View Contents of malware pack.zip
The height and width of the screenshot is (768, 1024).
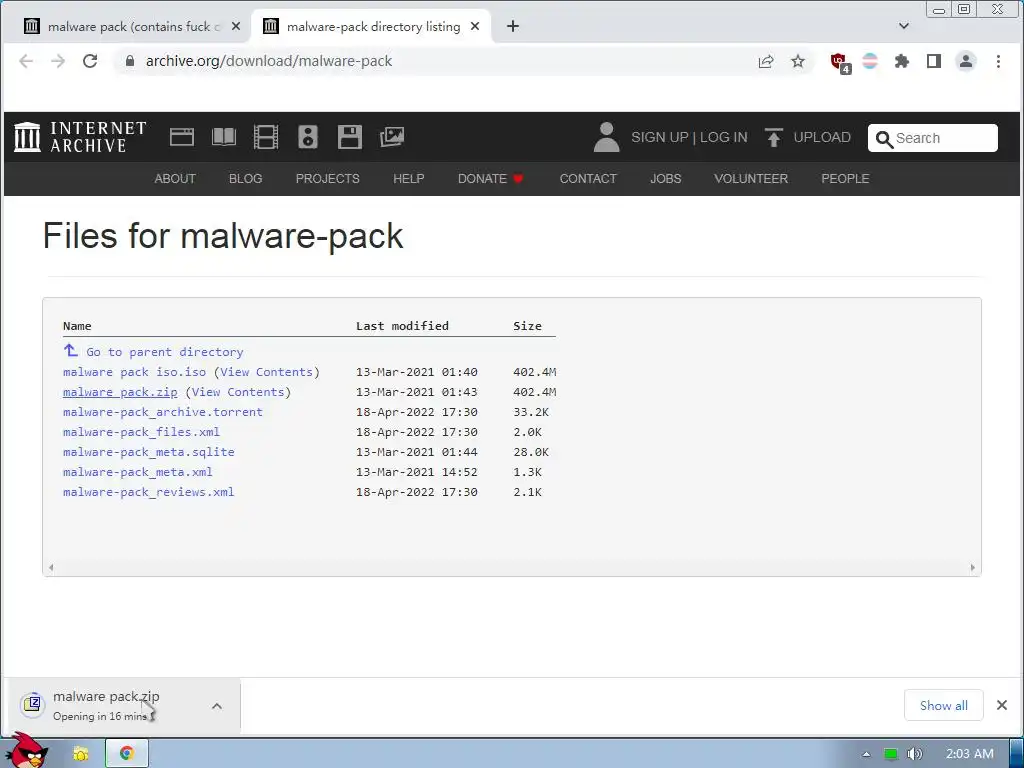pyautogui.click(x=238, y=392)
